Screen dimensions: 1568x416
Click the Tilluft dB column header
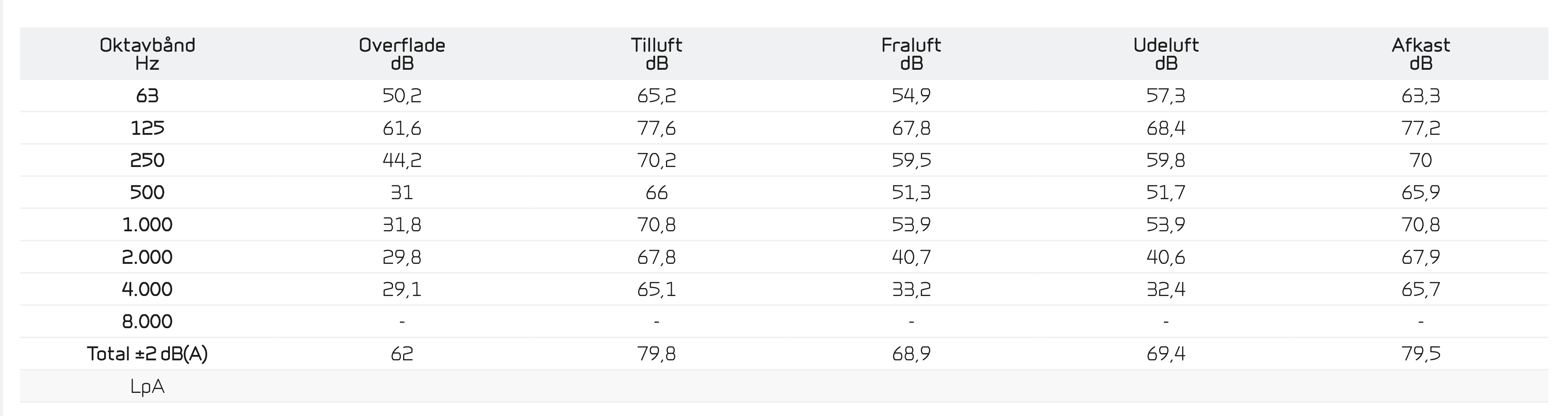click(x=656, y=53)
